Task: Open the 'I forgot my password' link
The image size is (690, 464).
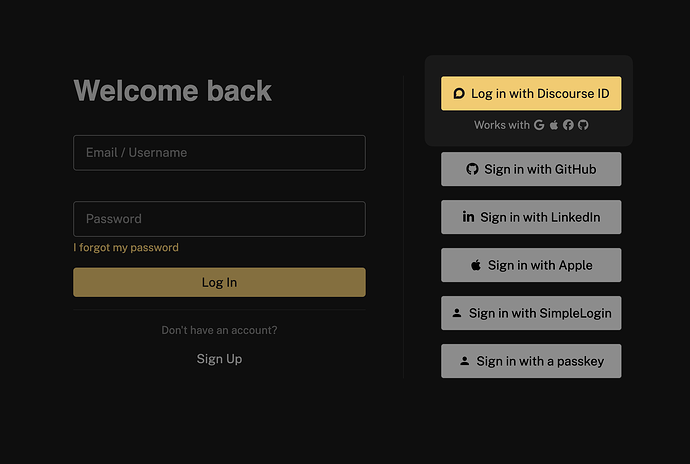Action: pos(126,248)
